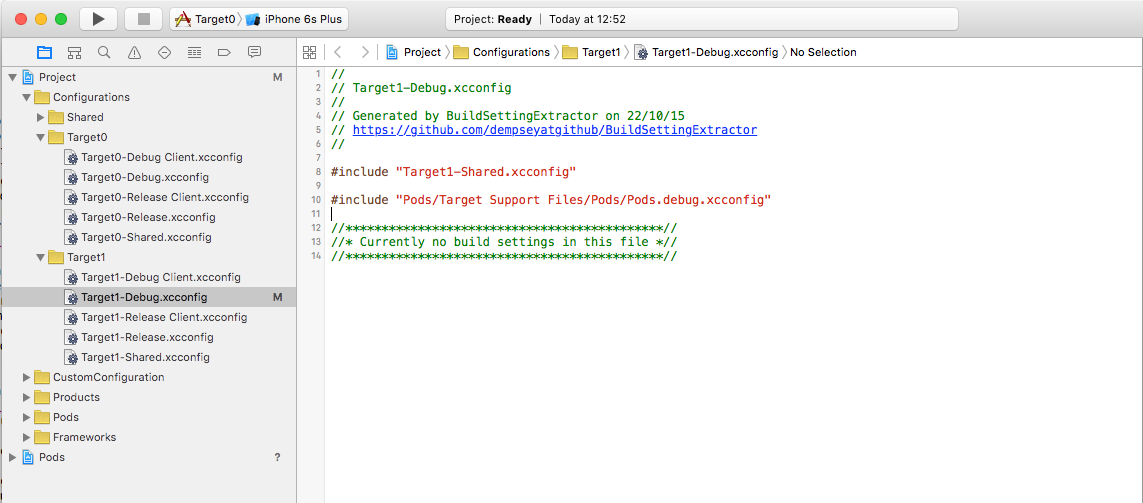Go back using the editor back arrow
This screenshot has height=503, width=1143.
click(x=338, y=52)
